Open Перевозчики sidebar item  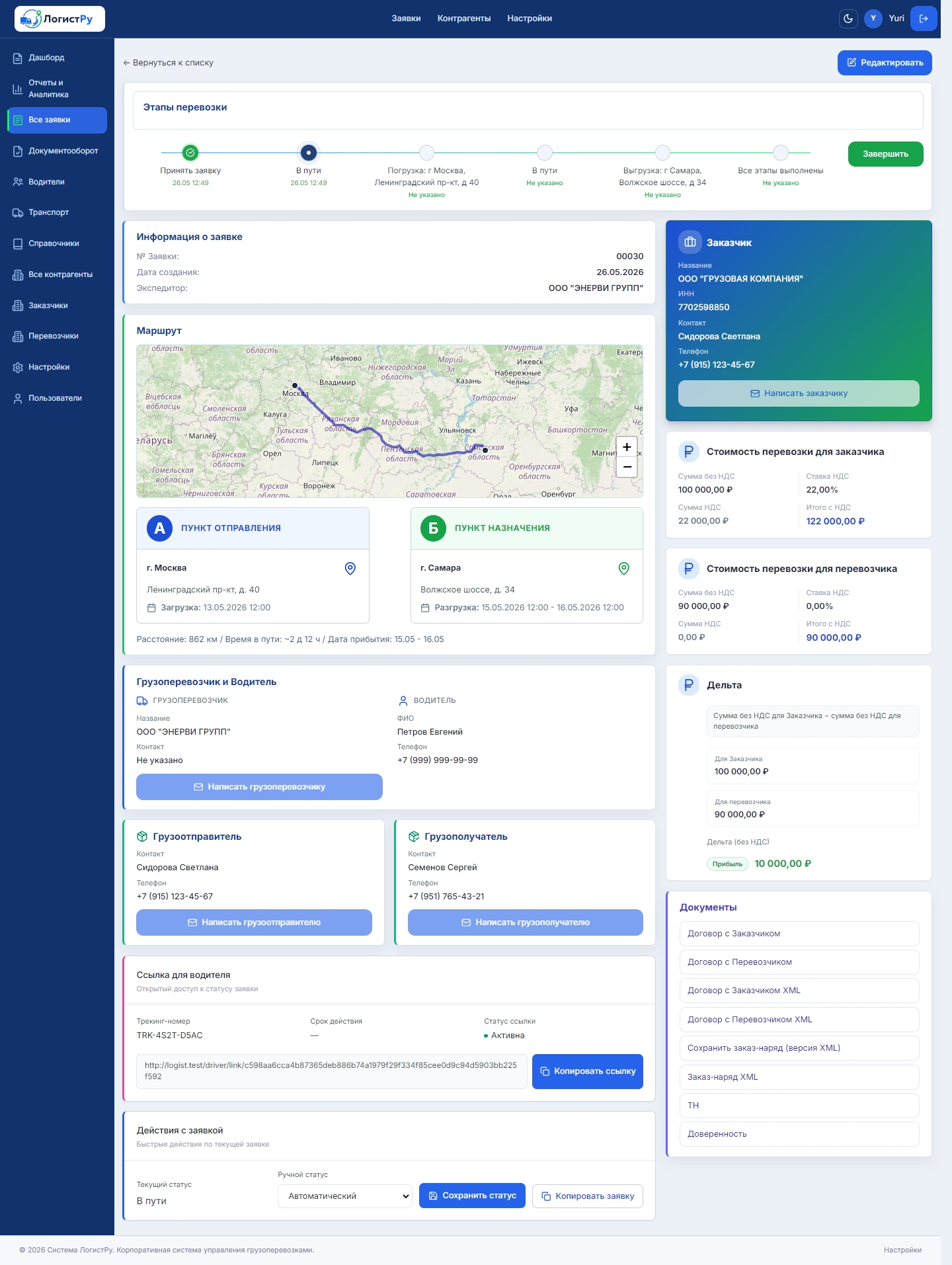tap(57, 336)
